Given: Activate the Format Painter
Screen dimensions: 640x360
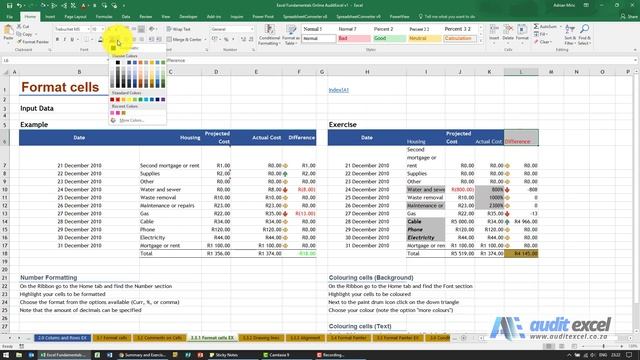Looking at the screenshot, I should click(33, 42).
